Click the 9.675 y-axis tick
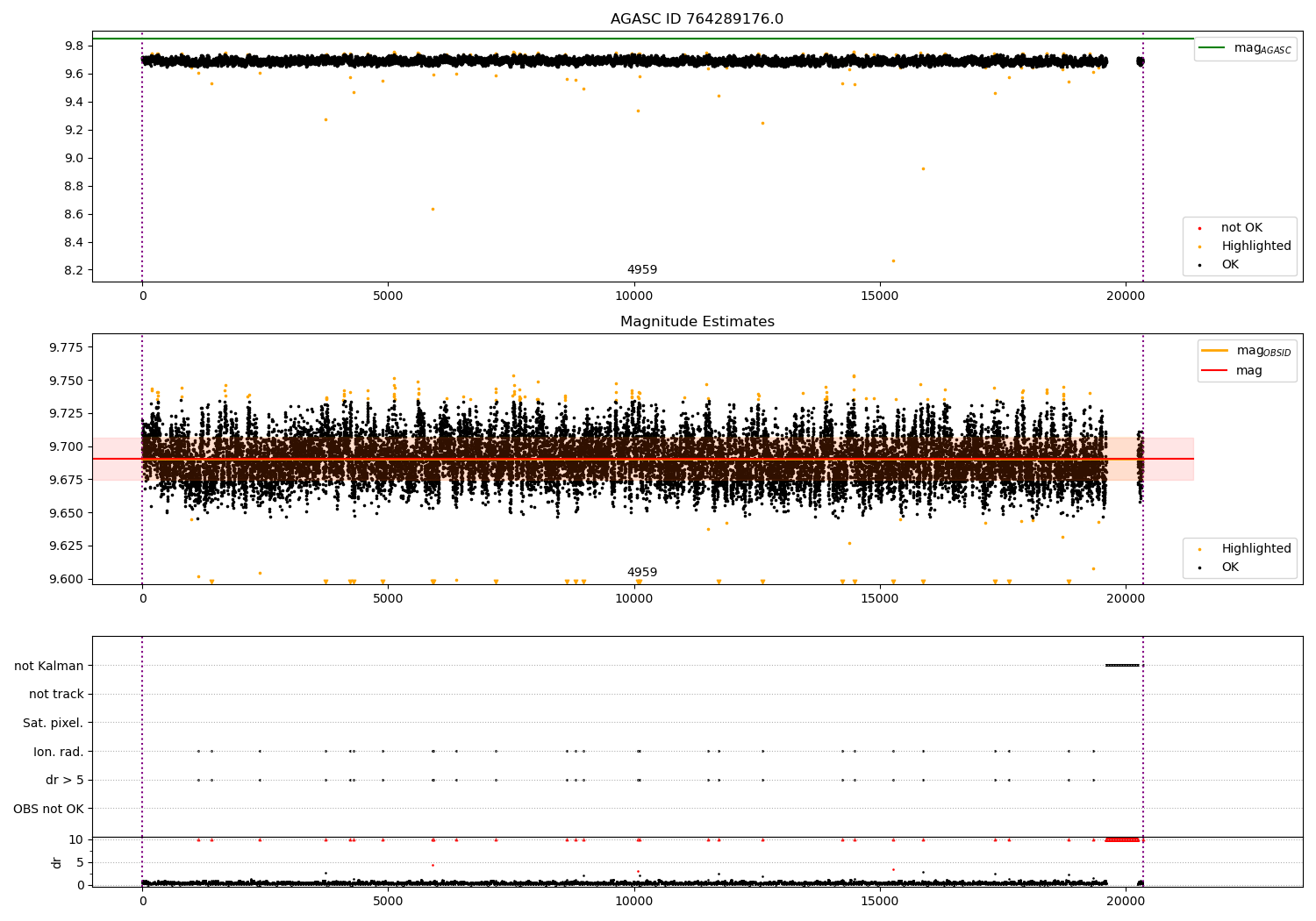 pyautogui.click(x=67, y=480)
